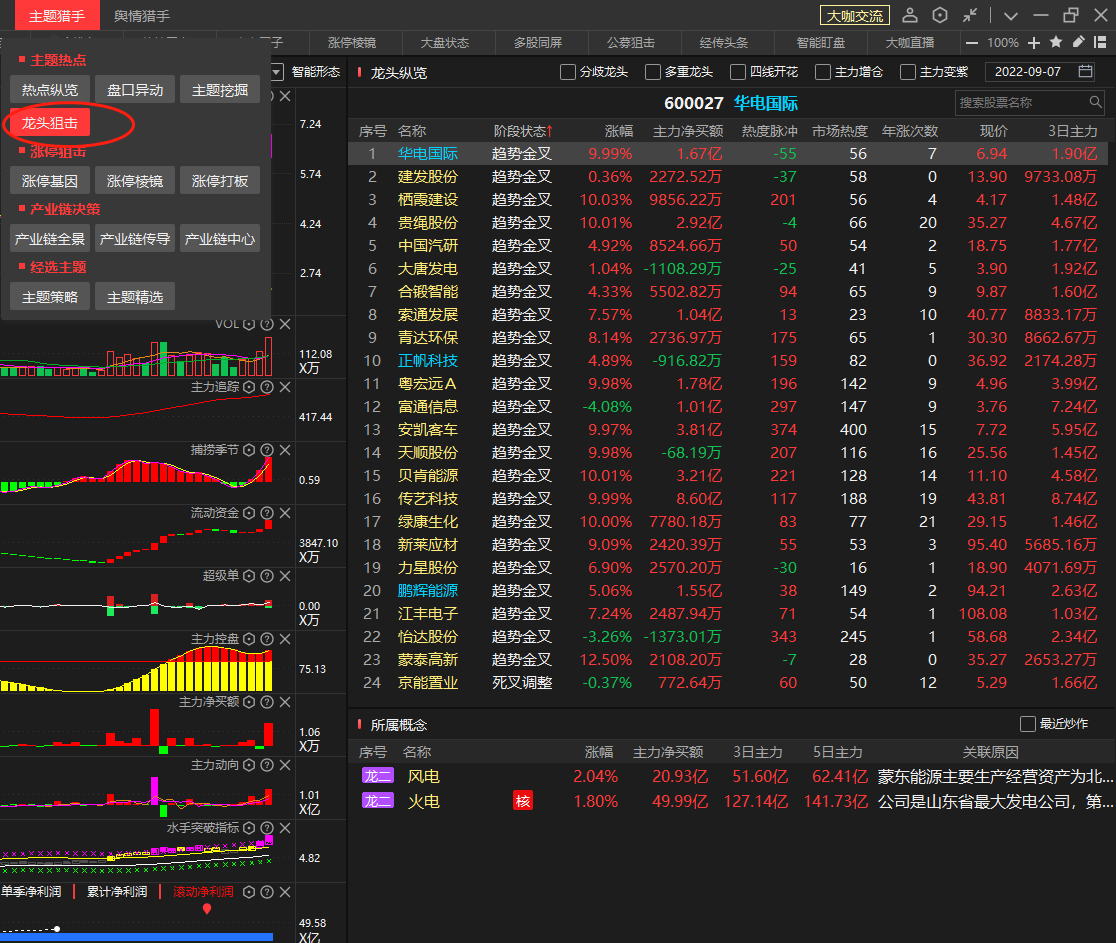Switch to the 舆情猎手 tab
Screen dimensions: 1116x943
click(142, 16)
